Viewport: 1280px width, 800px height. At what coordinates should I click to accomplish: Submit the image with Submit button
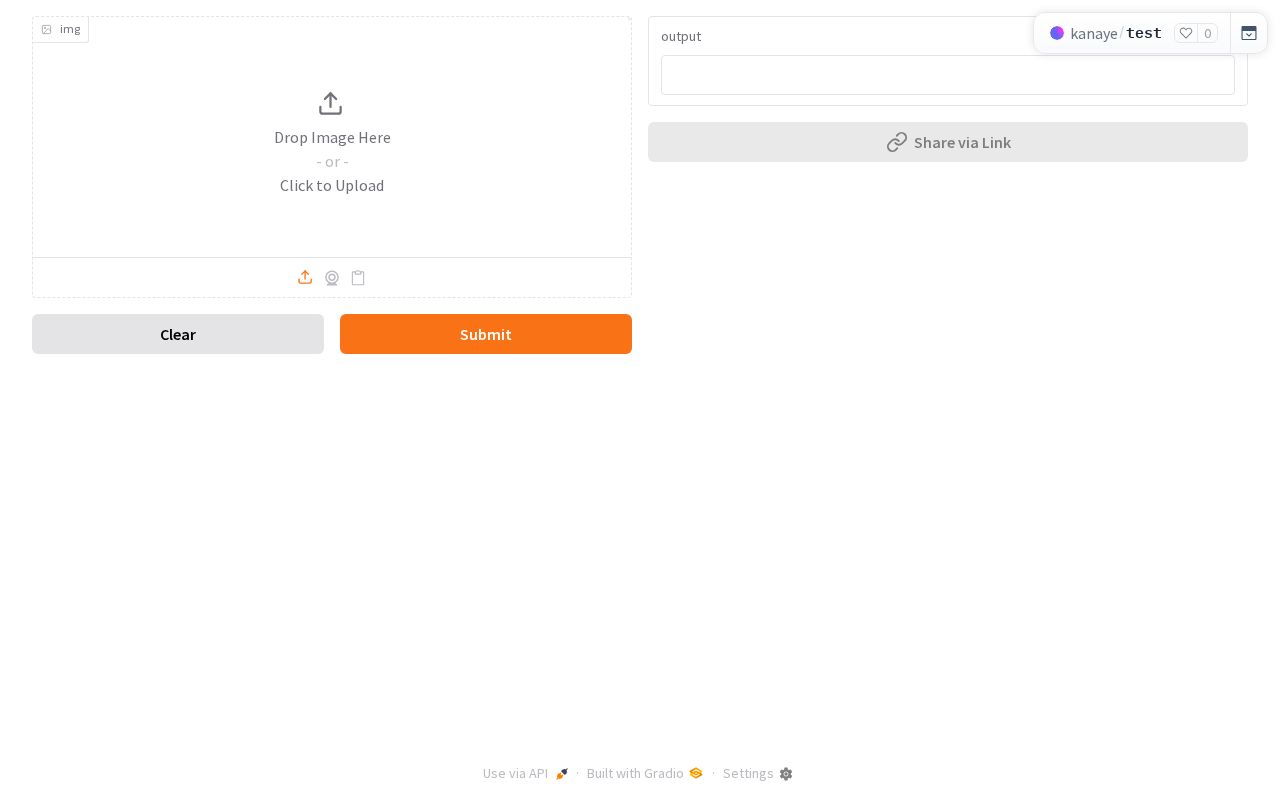(x=486, y=334)
